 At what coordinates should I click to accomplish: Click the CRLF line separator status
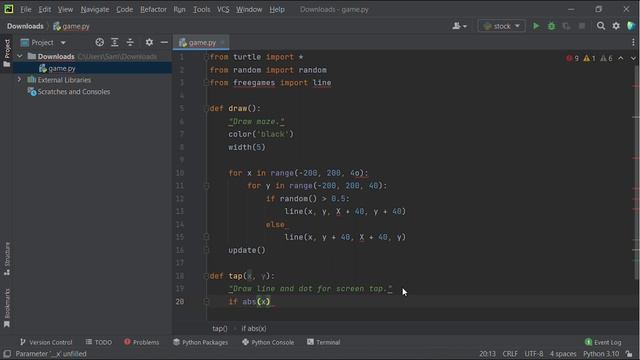pyautogui.click(x=510, y=354)
